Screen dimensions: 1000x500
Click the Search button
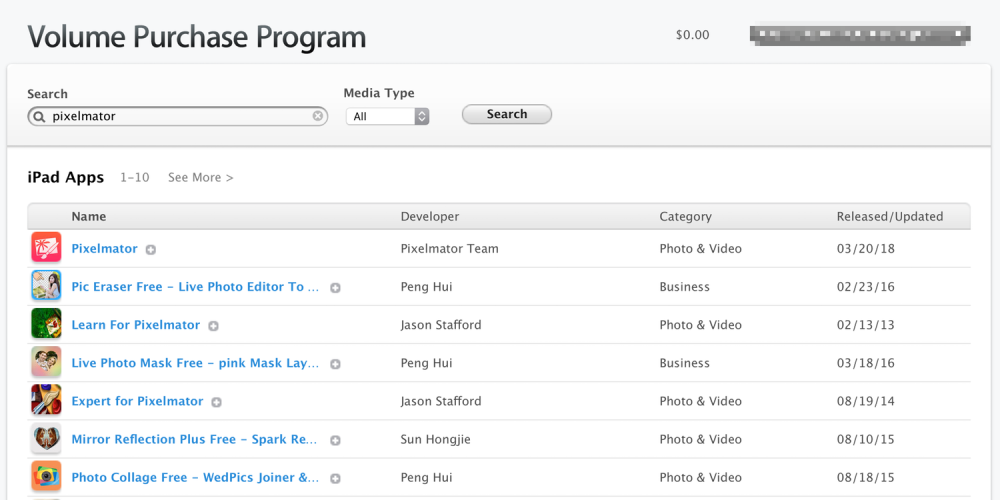click(506, 114)
